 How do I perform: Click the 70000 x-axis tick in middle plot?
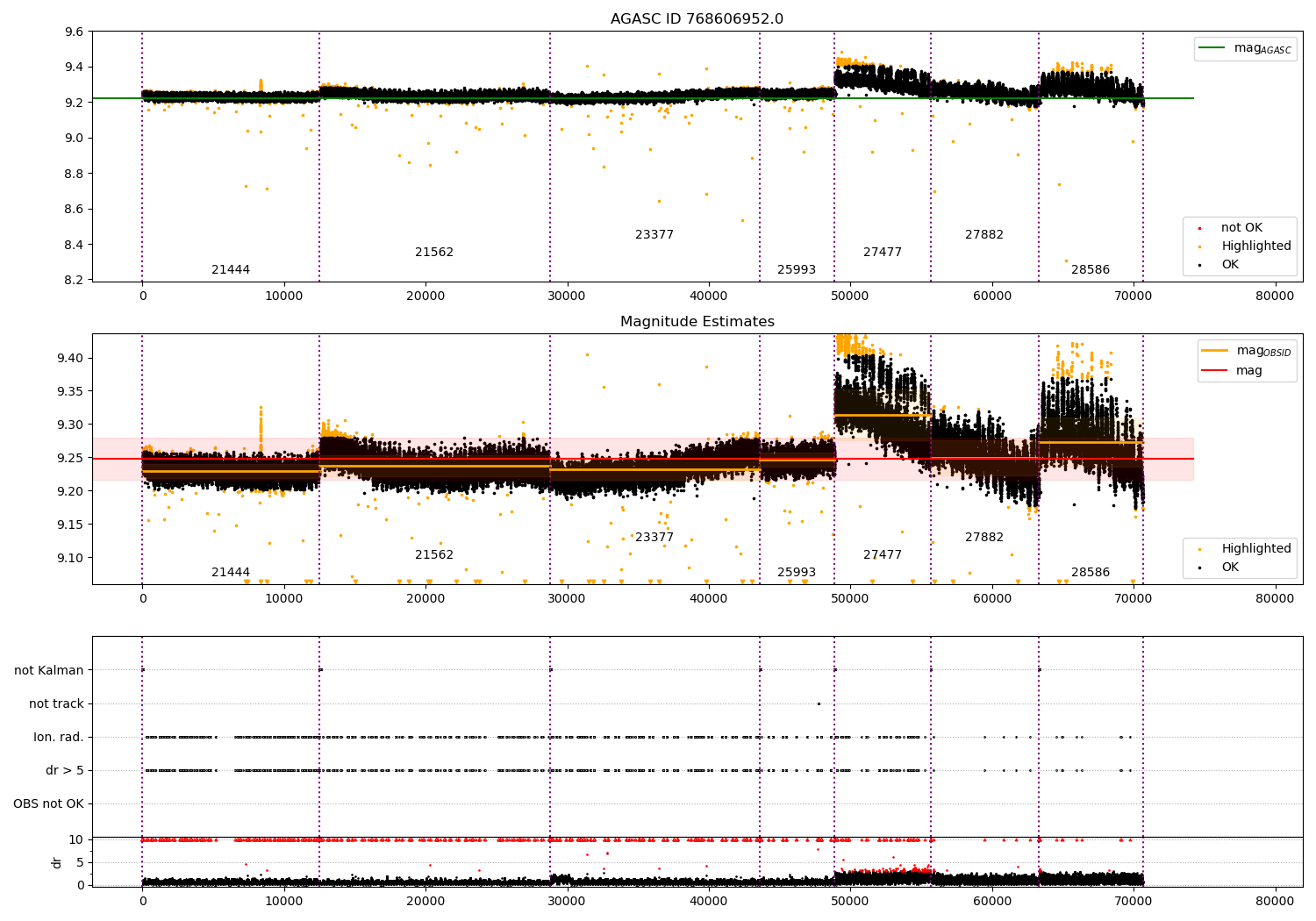(1134, 599)
